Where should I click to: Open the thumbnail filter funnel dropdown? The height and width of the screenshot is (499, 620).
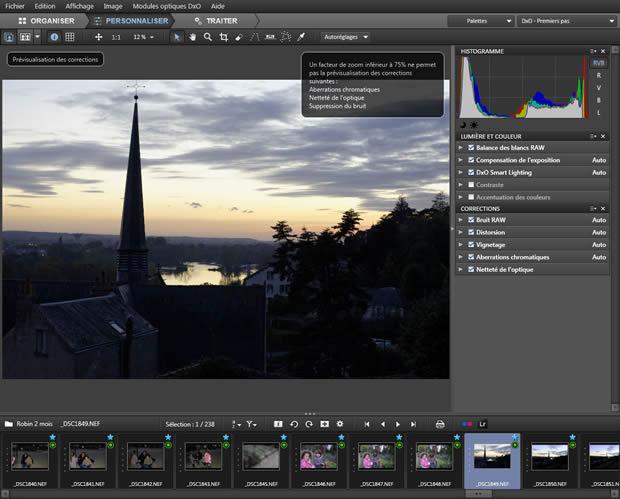coord(251,424)
